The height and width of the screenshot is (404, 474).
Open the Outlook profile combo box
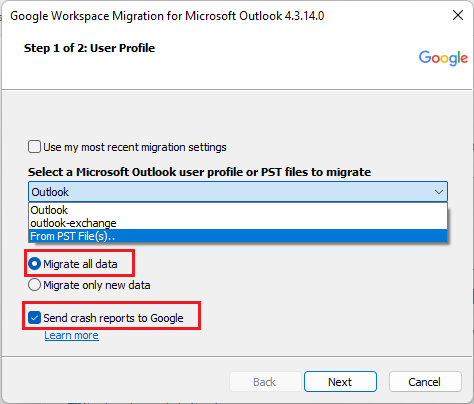[238, 192]
